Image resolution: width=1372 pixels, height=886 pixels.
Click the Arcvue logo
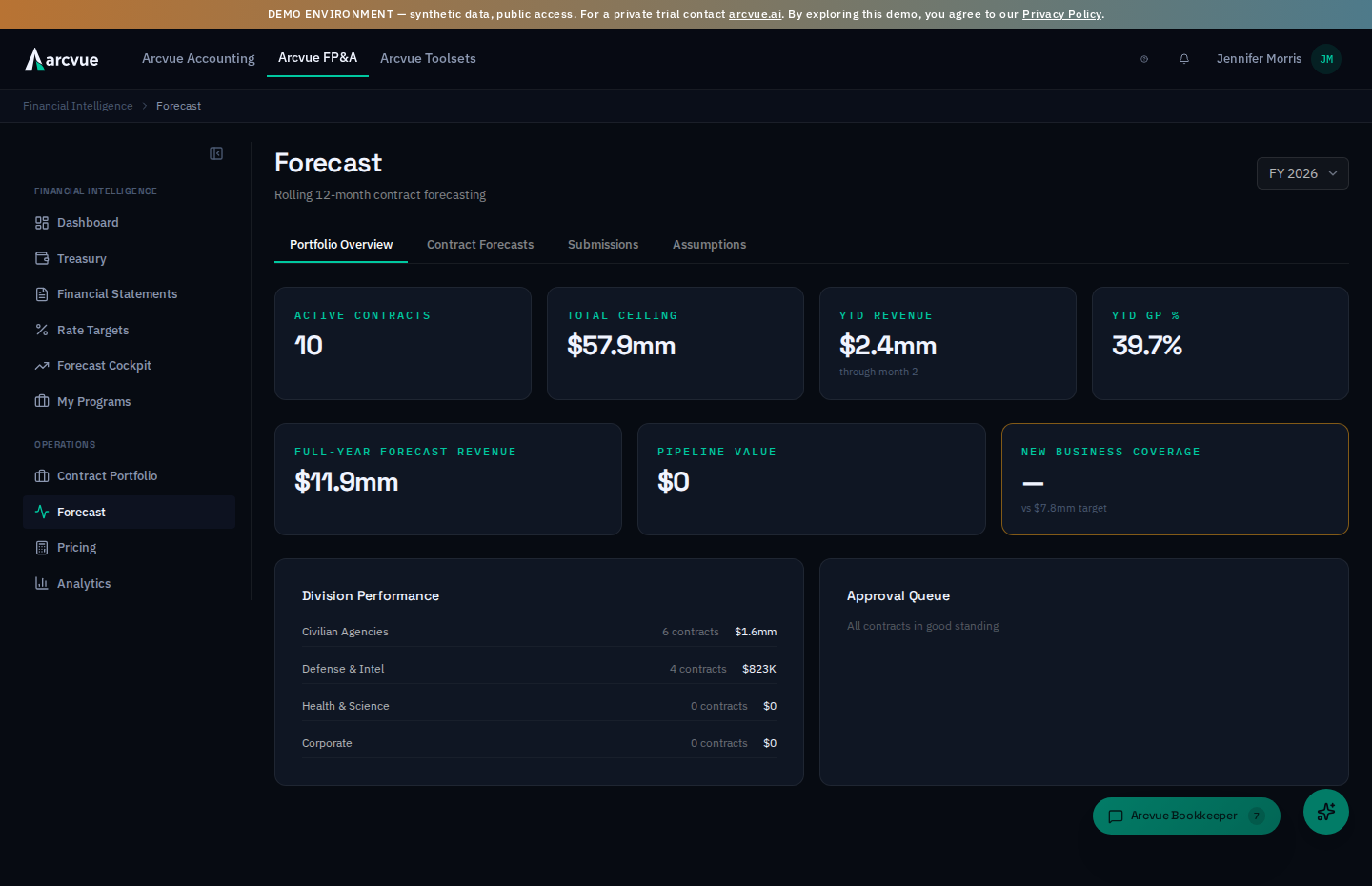click(62, 59)
